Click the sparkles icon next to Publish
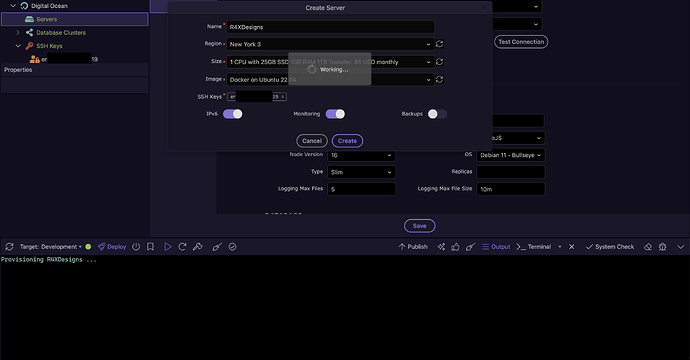 (441, 247)
